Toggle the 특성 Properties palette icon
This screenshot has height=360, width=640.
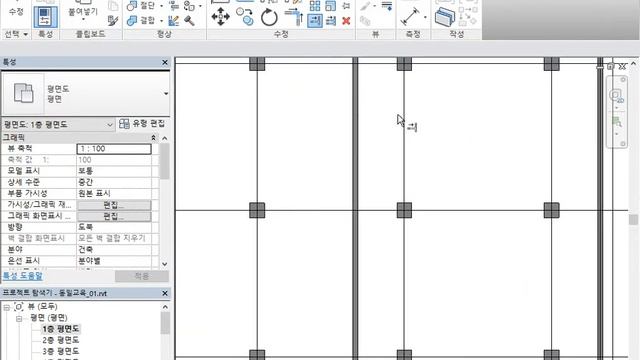[45, 17]
